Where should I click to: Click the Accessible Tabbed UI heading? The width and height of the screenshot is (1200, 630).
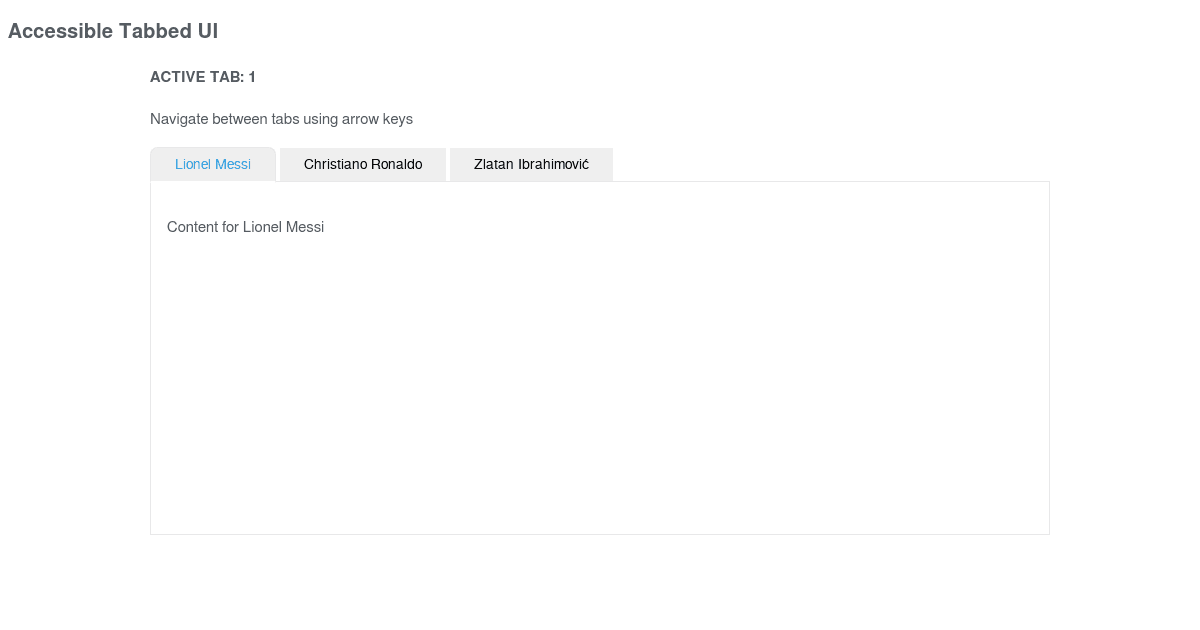tap(113, 31)
